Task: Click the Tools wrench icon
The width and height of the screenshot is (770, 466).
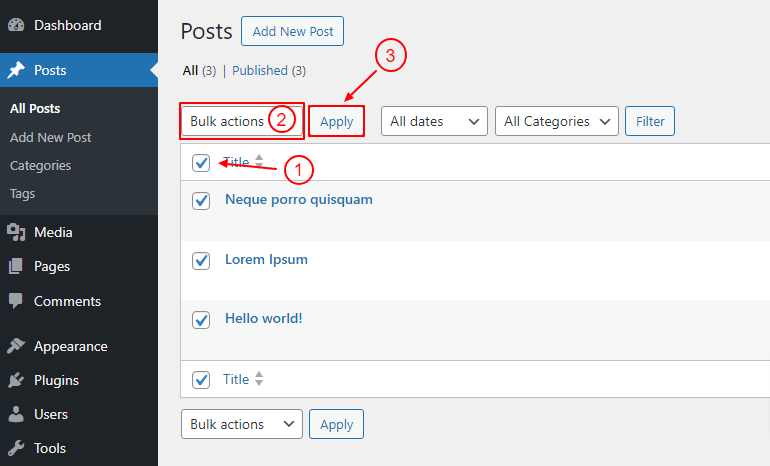Action: point(16,448)
